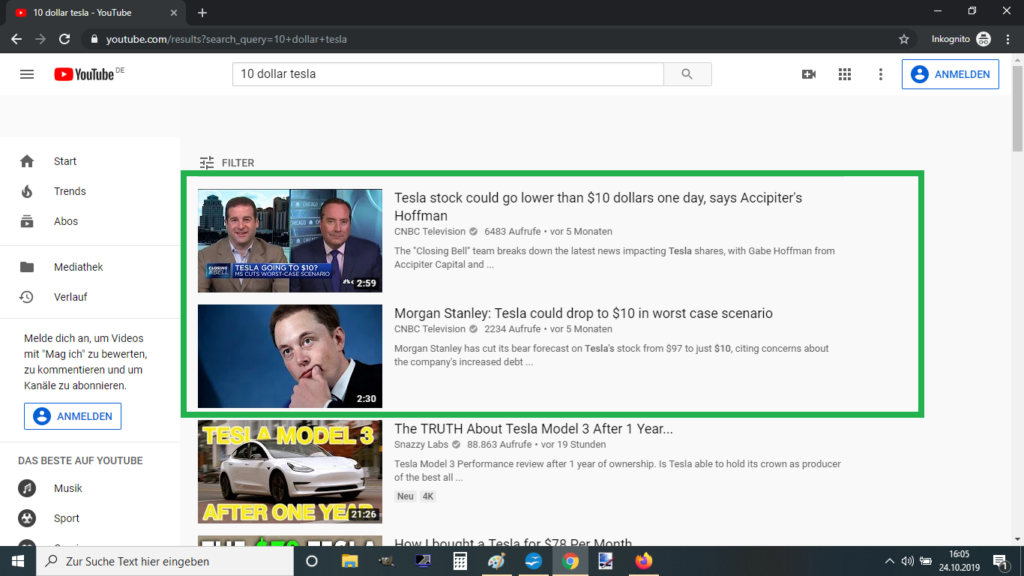Bookmark this page with the star icon

click(904, 39)
